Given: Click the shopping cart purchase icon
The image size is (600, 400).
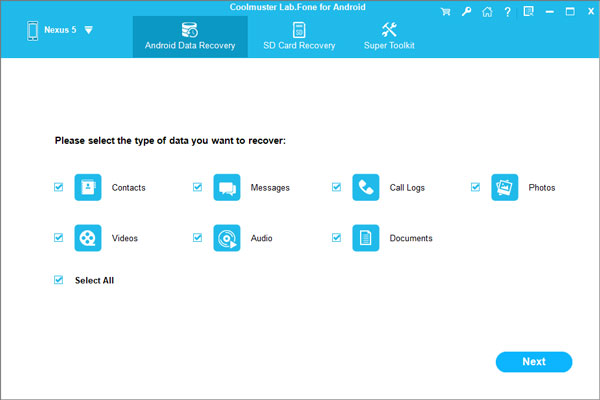Looking at the screenshot, I should (x=445, y=11).
